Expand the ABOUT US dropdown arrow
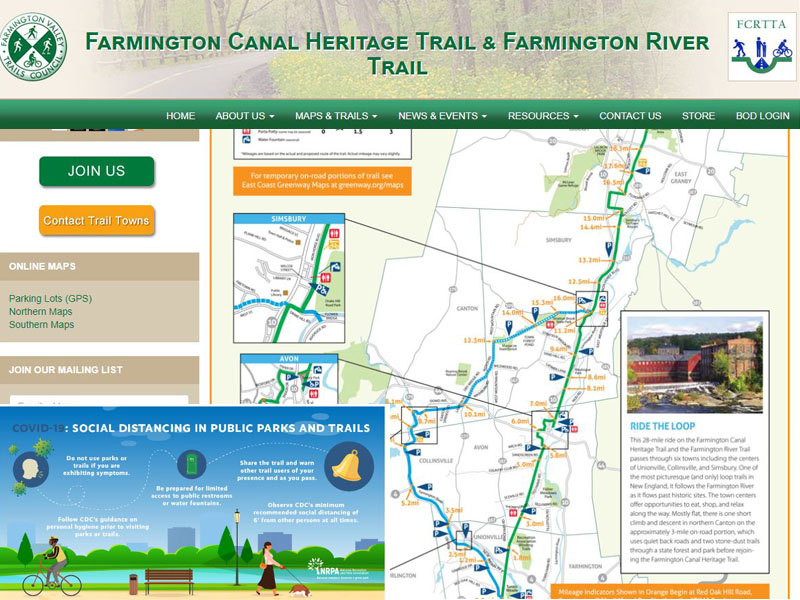 271,117
